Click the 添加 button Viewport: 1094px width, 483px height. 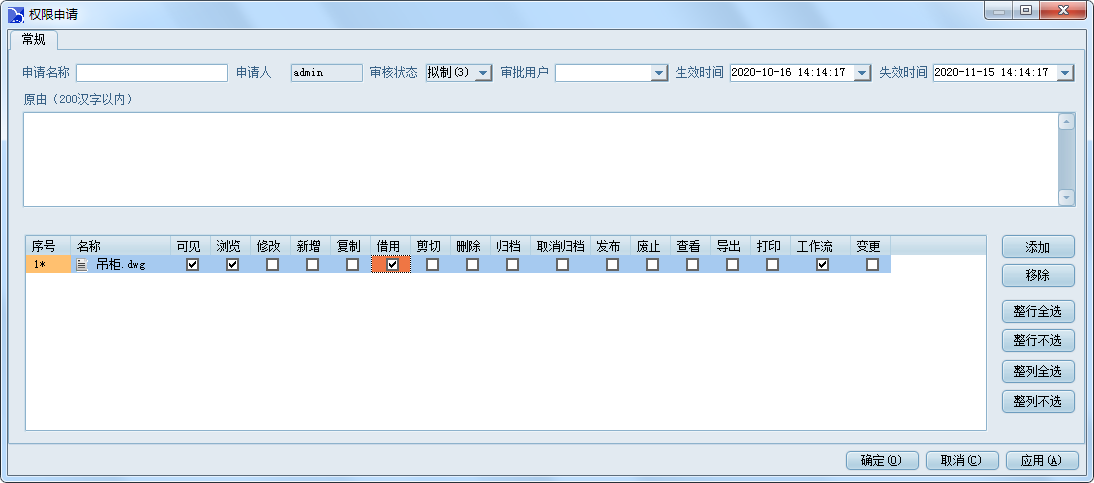1037,247
